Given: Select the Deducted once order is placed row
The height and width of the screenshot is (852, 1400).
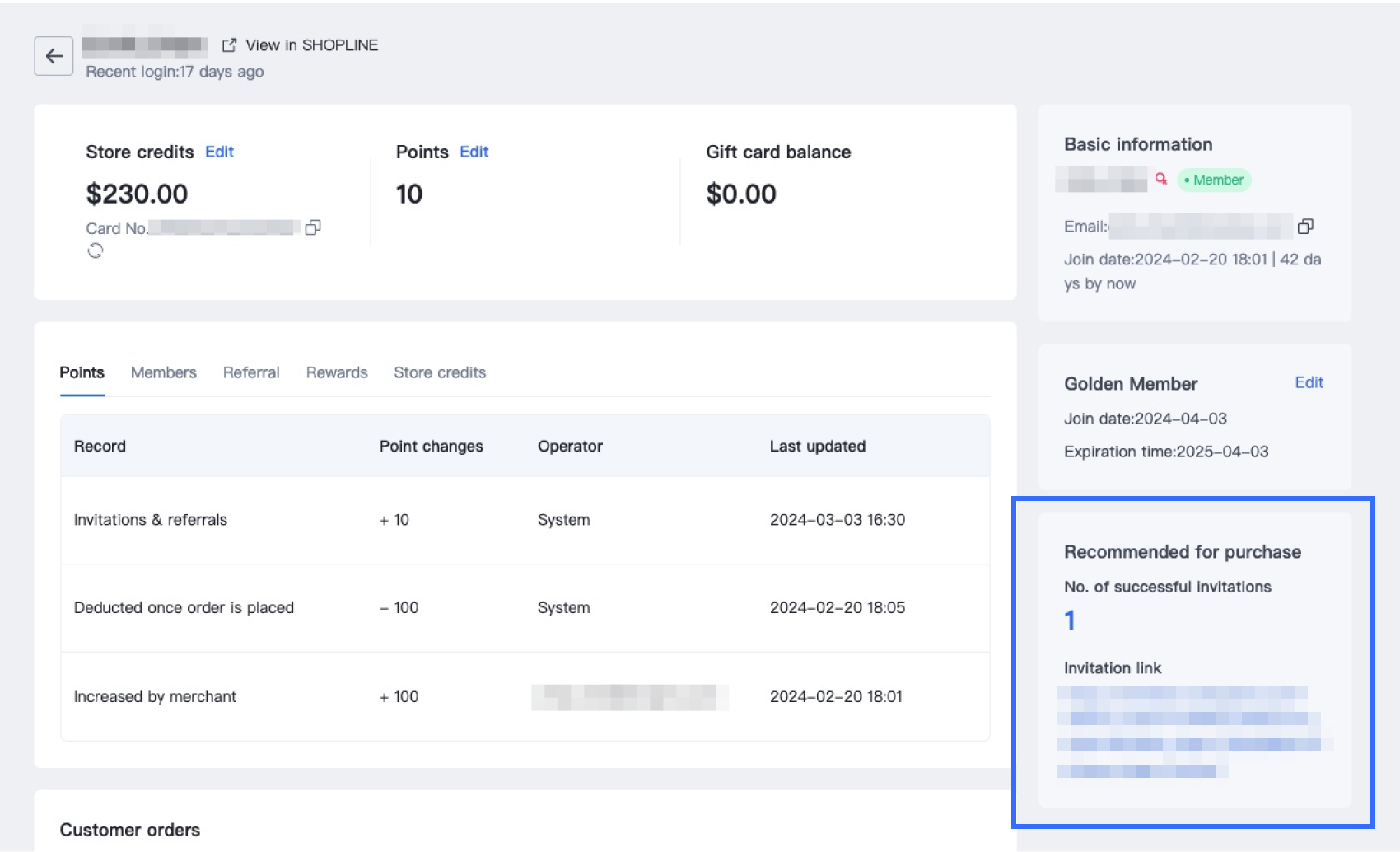Looking at the screenshot, I should coord(184,608).
